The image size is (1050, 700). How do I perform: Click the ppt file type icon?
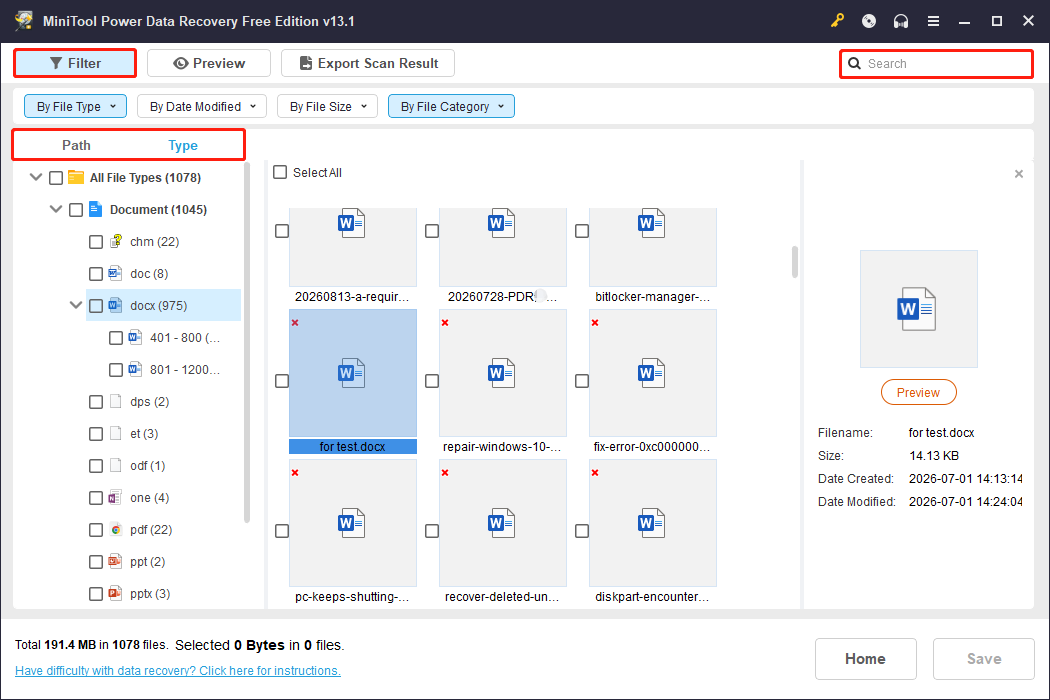pos(115,561)
